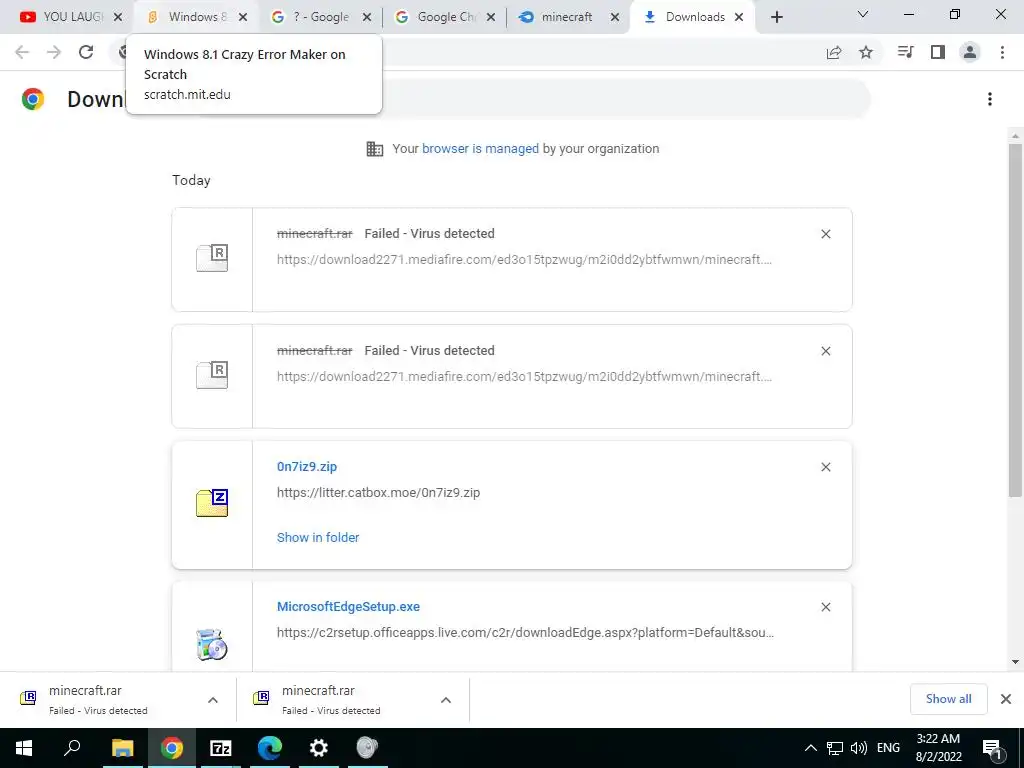Switch to the Windows 8.1 Scratch tab
1024x768 pixels.
click(189, 17)
